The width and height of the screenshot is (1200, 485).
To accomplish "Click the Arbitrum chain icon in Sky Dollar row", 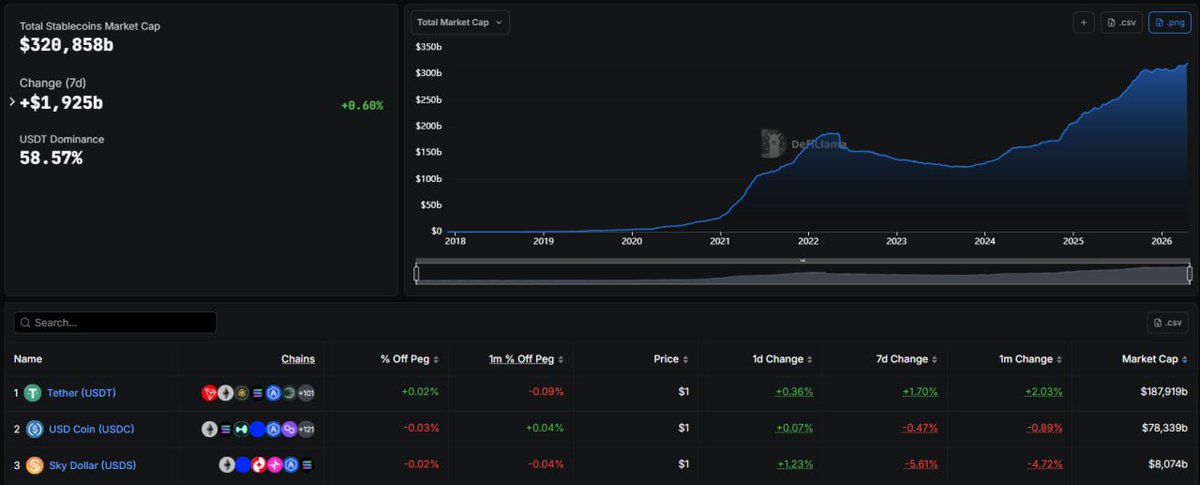I will (x=291, y=465).
